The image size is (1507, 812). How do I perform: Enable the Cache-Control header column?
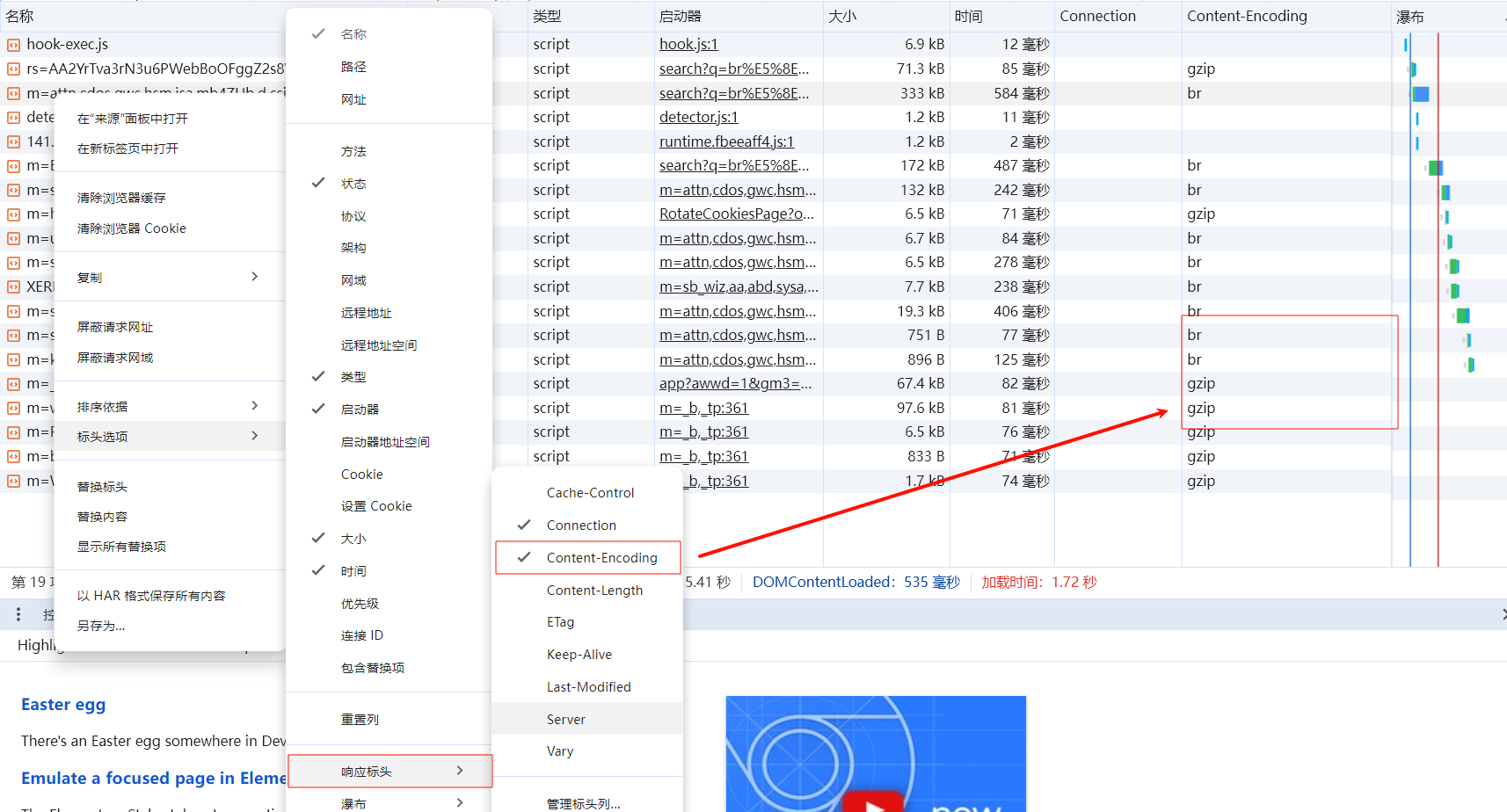(x=590, y=493)
